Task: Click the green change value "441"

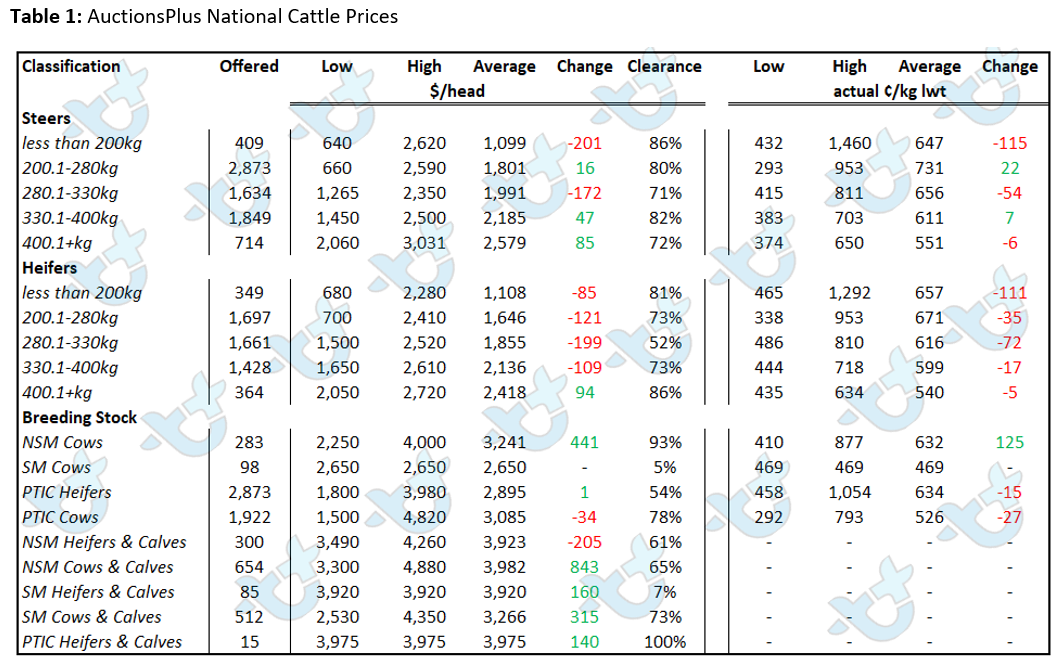Action: [x=585, y=443]
